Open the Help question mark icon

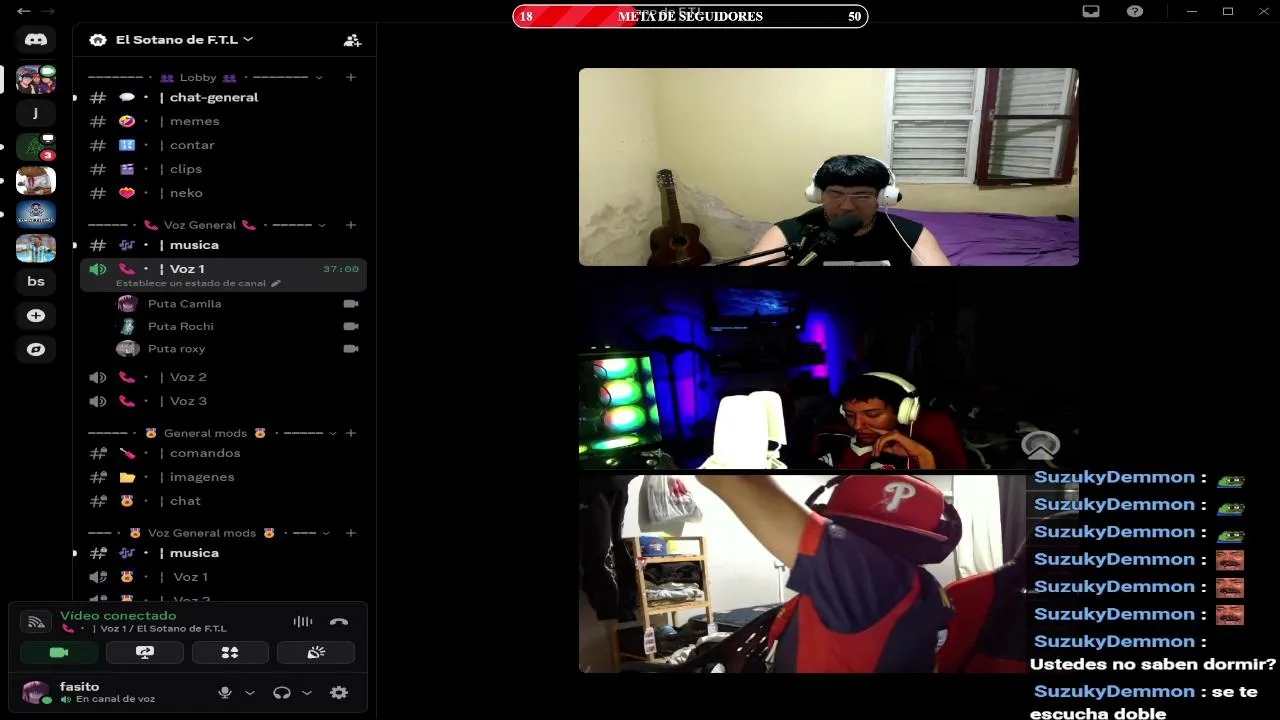point(1135,11)
